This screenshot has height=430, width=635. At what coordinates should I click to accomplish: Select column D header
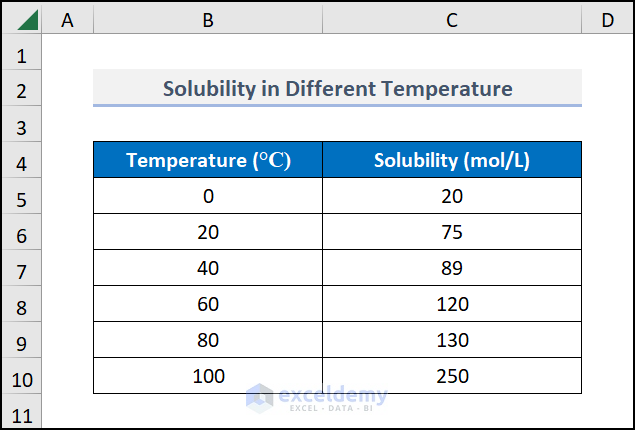tap(607, 19)
